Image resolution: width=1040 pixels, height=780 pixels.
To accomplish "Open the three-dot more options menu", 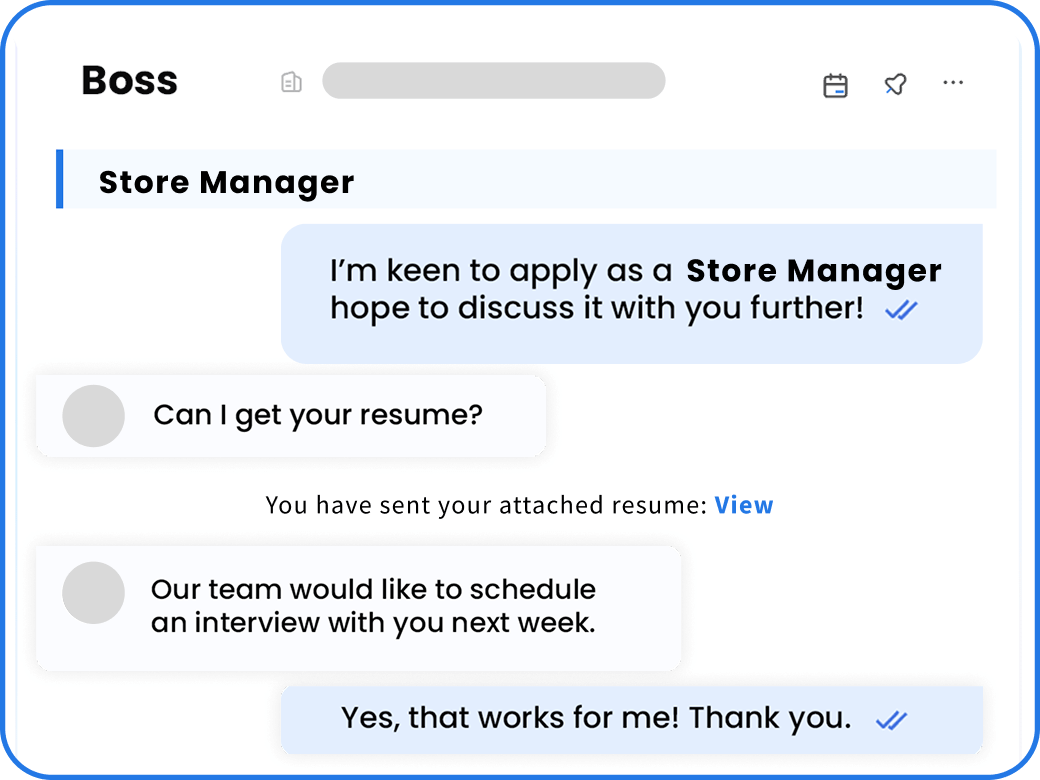I will [953, 83].
